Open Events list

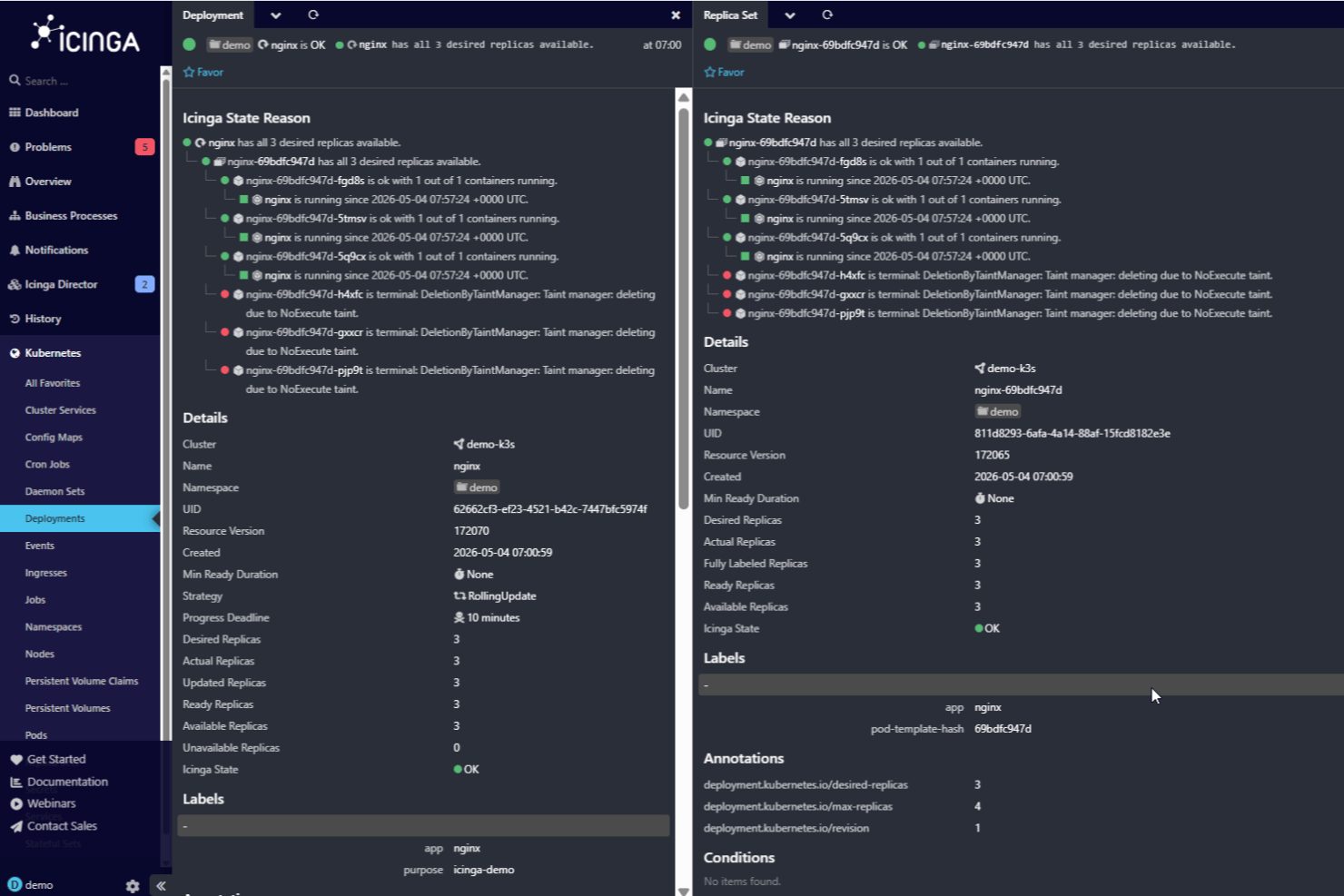(x=40, y=546)
